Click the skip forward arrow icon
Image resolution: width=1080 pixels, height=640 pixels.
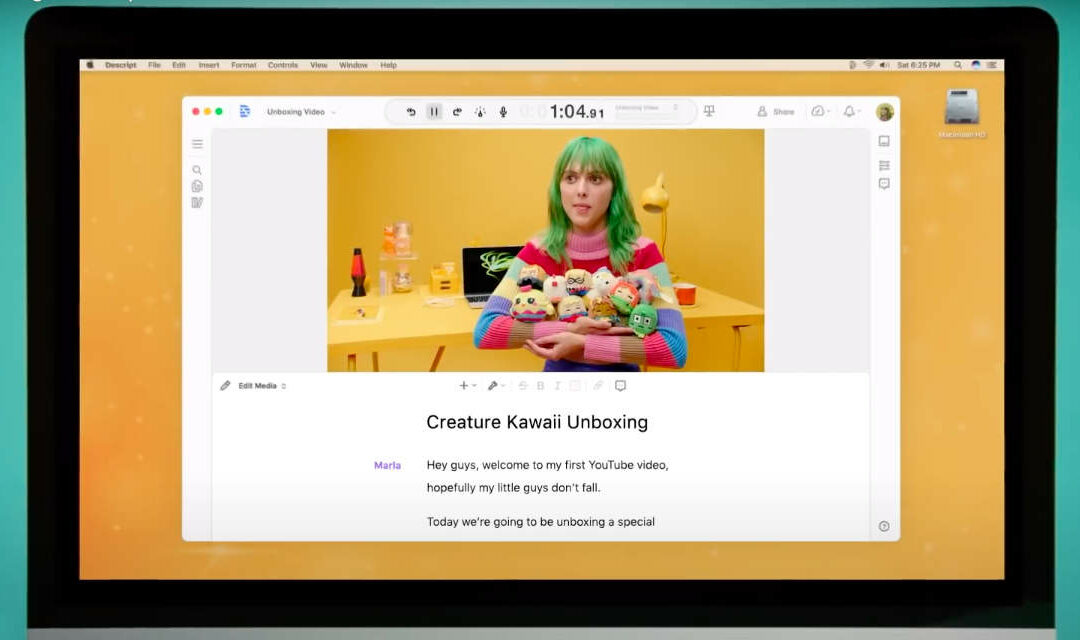point(457,112)
